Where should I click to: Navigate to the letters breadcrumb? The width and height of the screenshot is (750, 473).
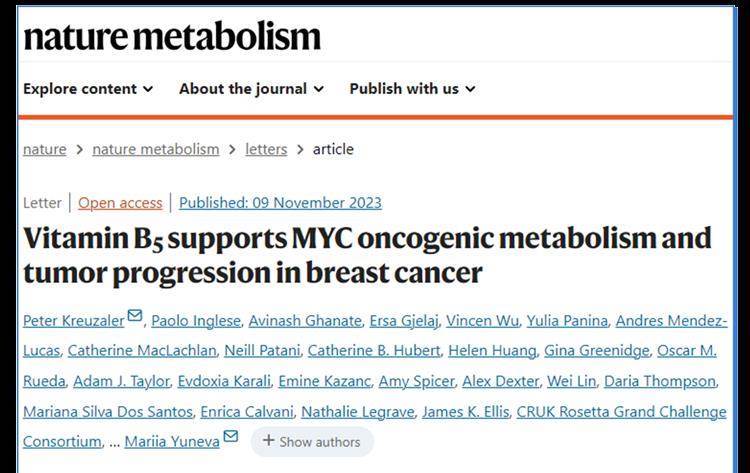(x=266, y=149)
